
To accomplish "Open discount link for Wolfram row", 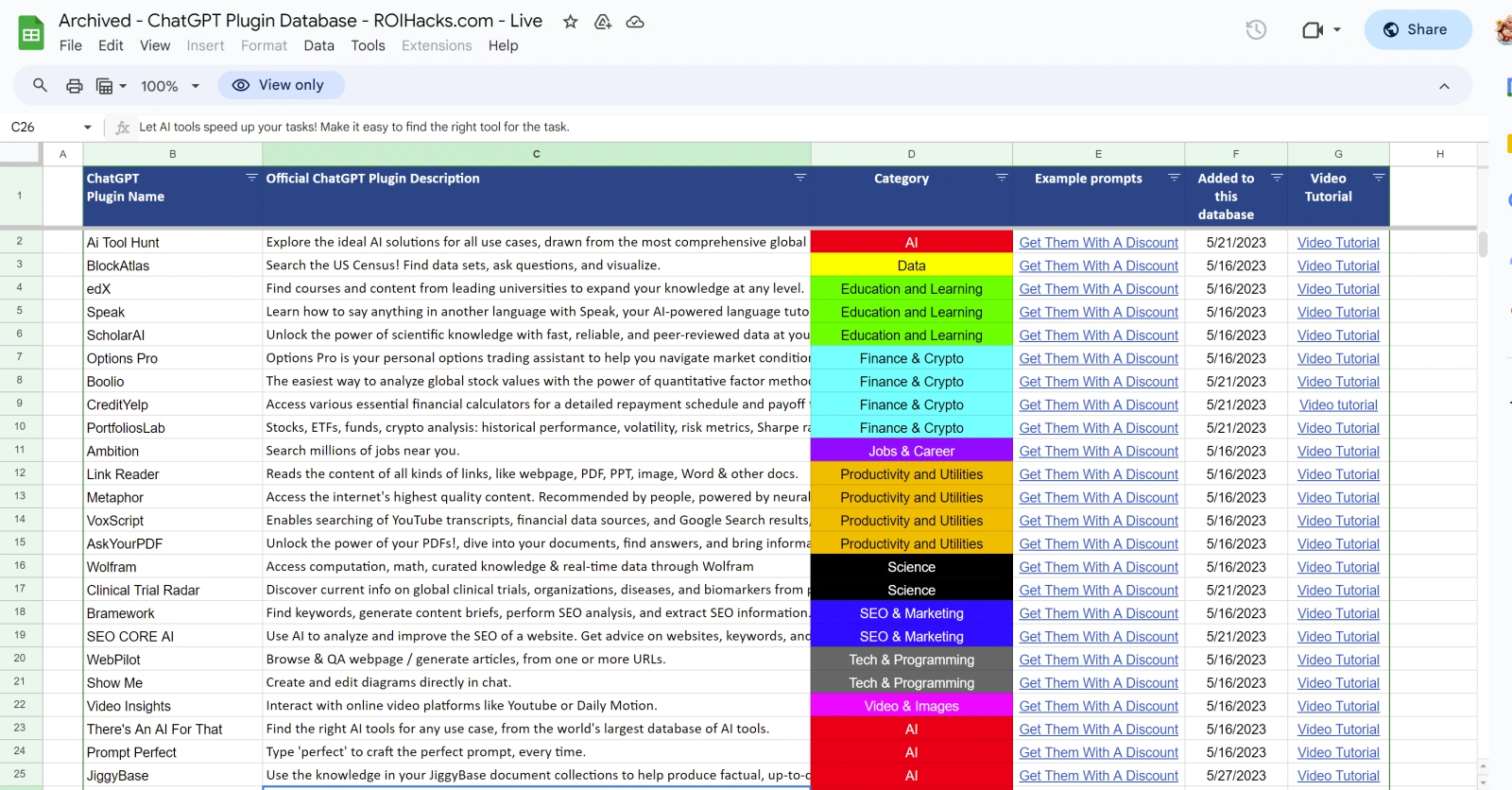I will pos(1098,567).
